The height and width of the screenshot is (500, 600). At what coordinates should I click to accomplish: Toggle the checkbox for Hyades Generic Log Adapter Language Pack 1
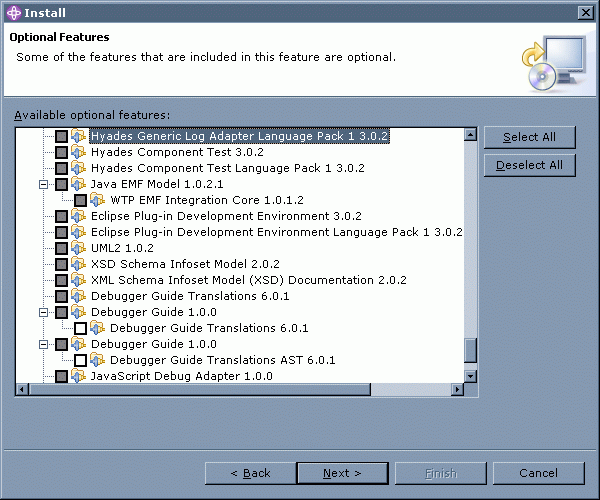[x=62, y=137]
